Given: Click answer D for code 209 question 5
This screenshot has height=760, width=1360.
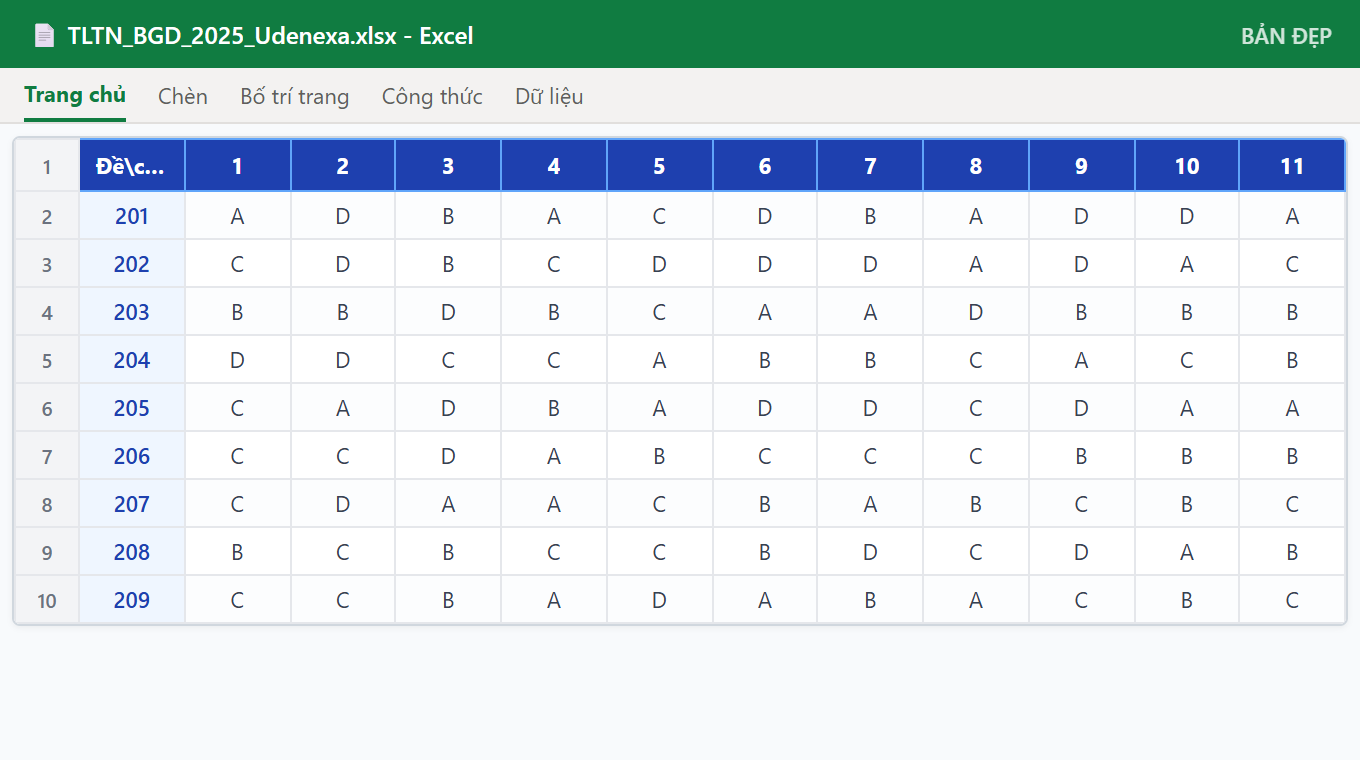Looking at the screenshot, I should click(660, 600).
